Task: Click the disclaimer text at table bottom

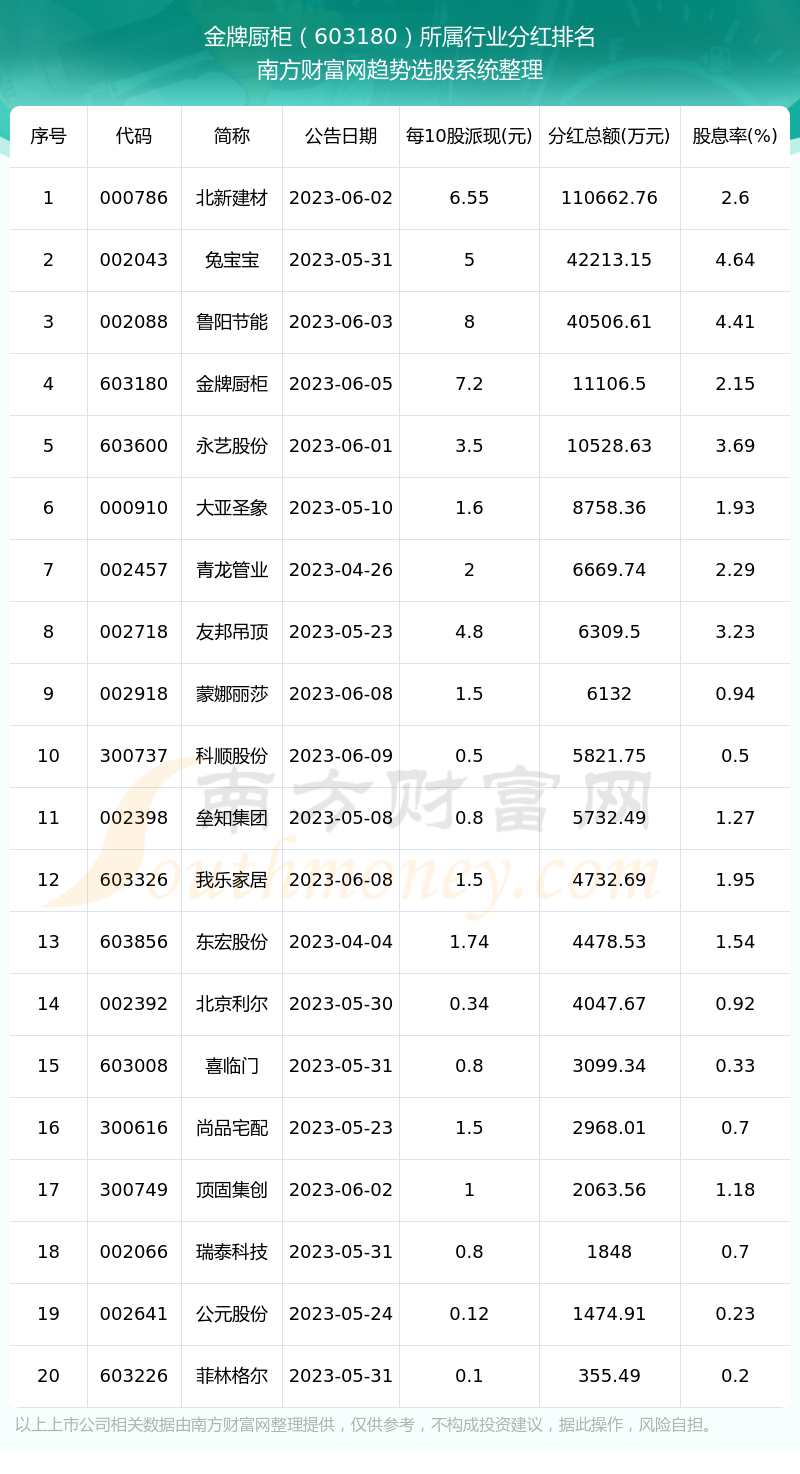Action: tap(366, 1424)
